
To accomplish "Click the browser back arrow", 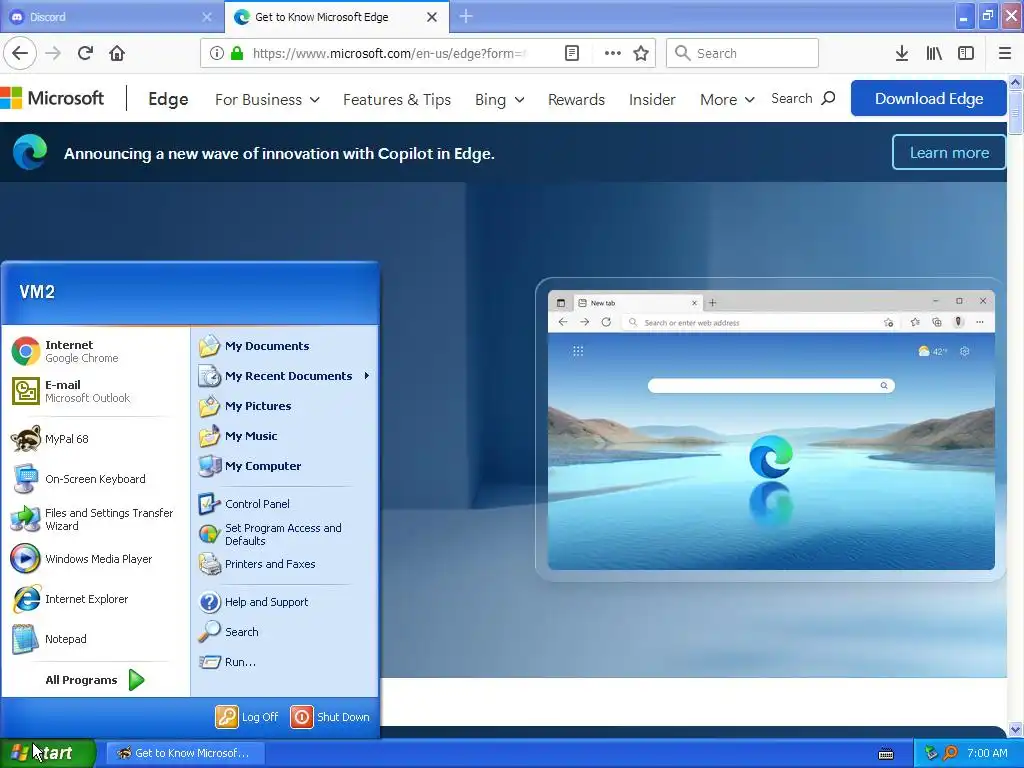I will pyautogui.click(x=20, y=53).
